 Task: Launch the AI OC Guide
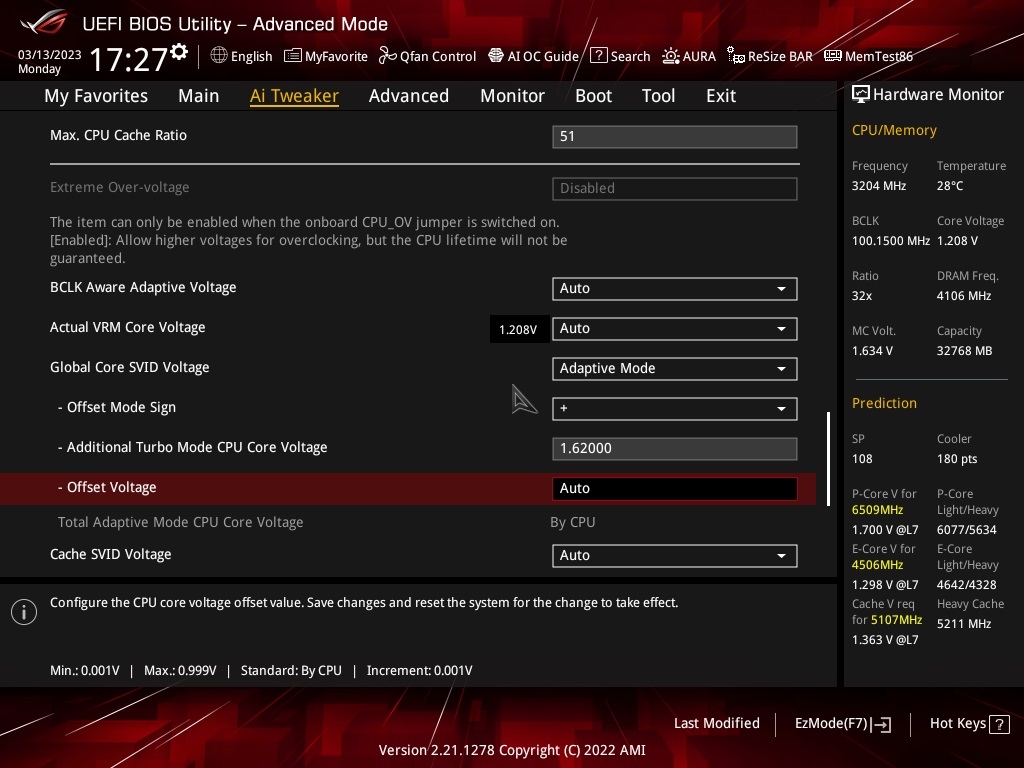pyautogui.click(x=533, y=56)
